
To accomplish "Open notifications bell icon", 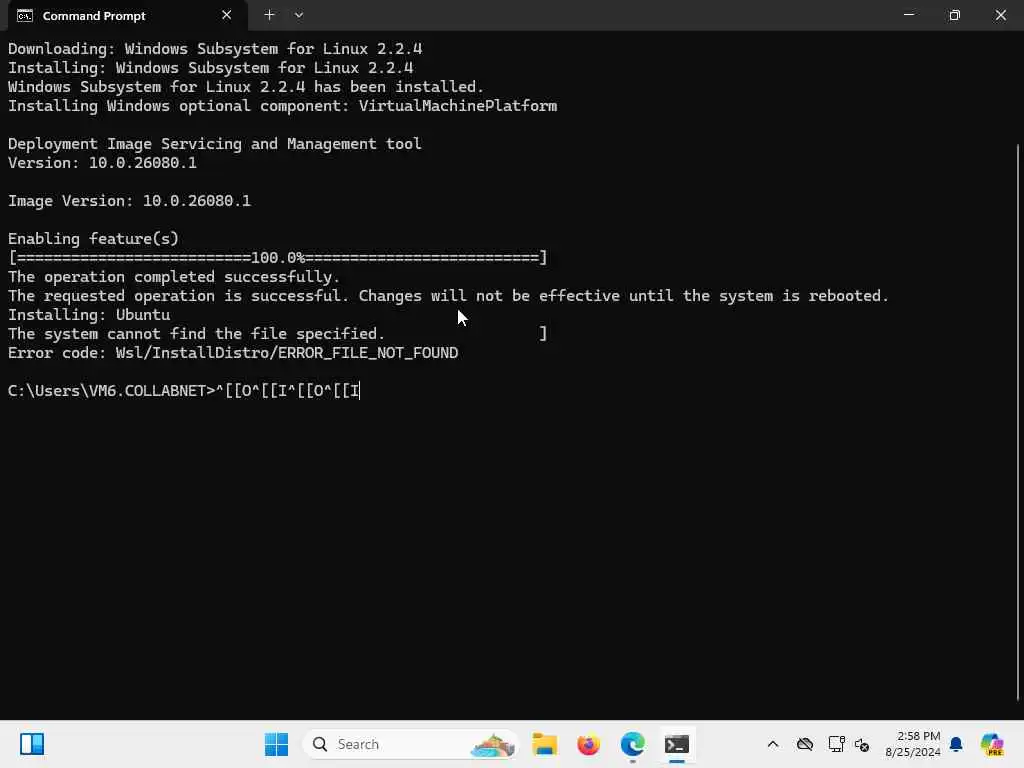I will (956, 744).
